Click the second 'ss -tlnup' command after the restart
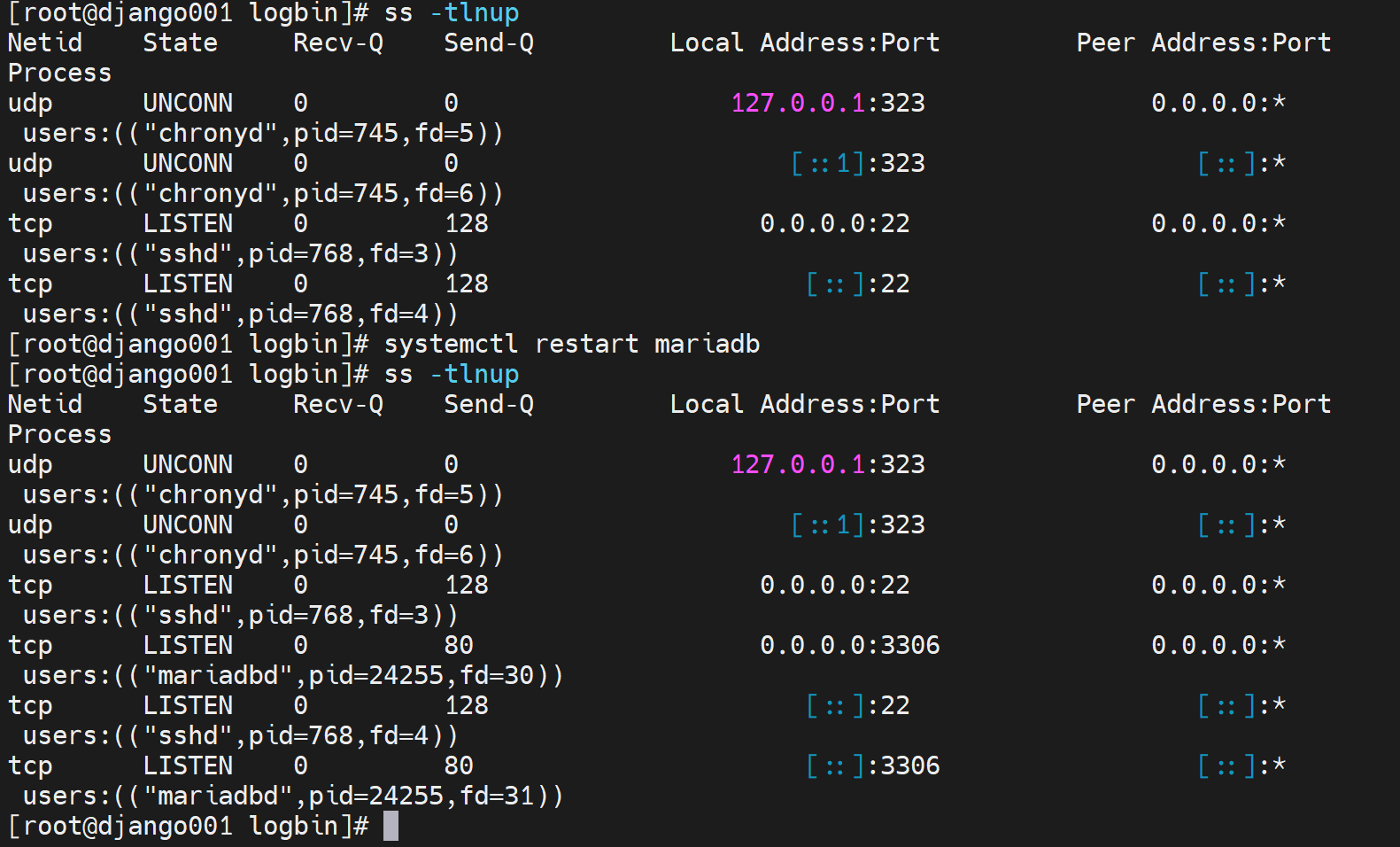 (x=451, y=374)
